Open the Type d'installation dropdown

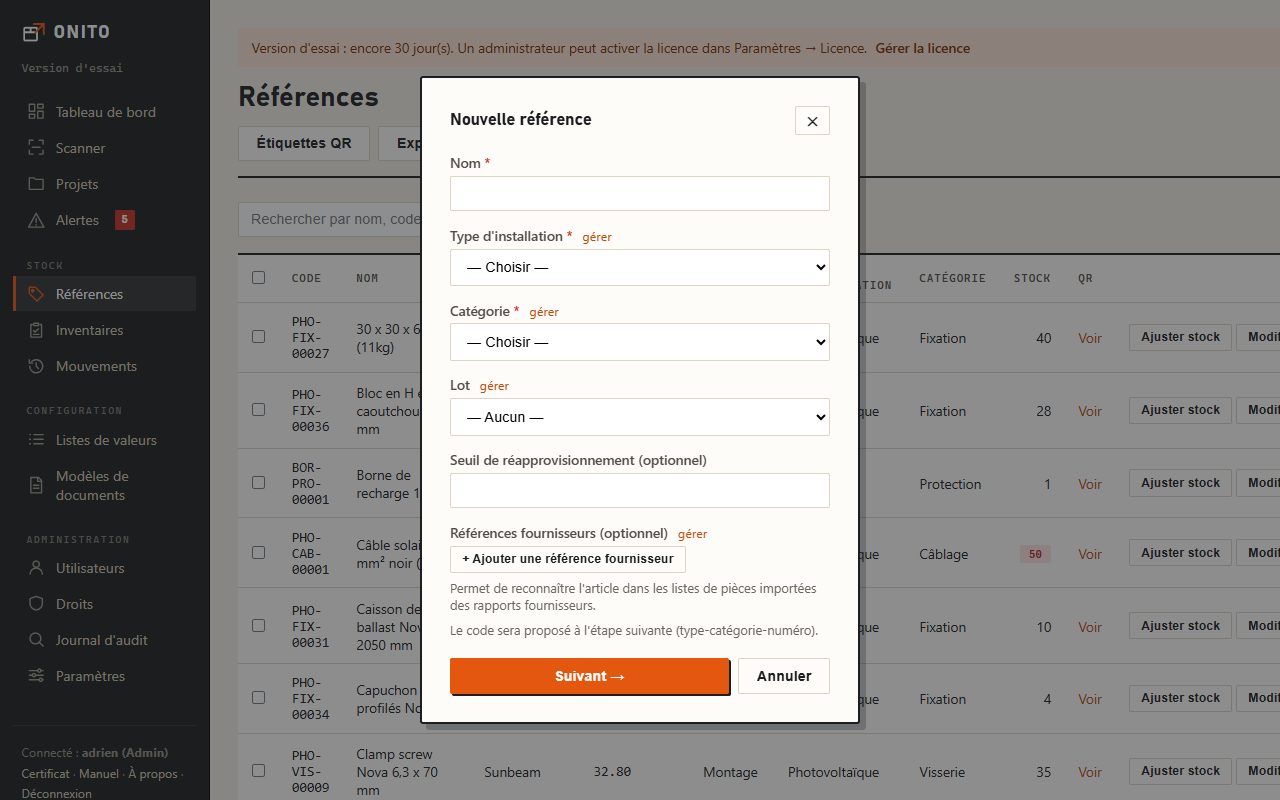640,267
